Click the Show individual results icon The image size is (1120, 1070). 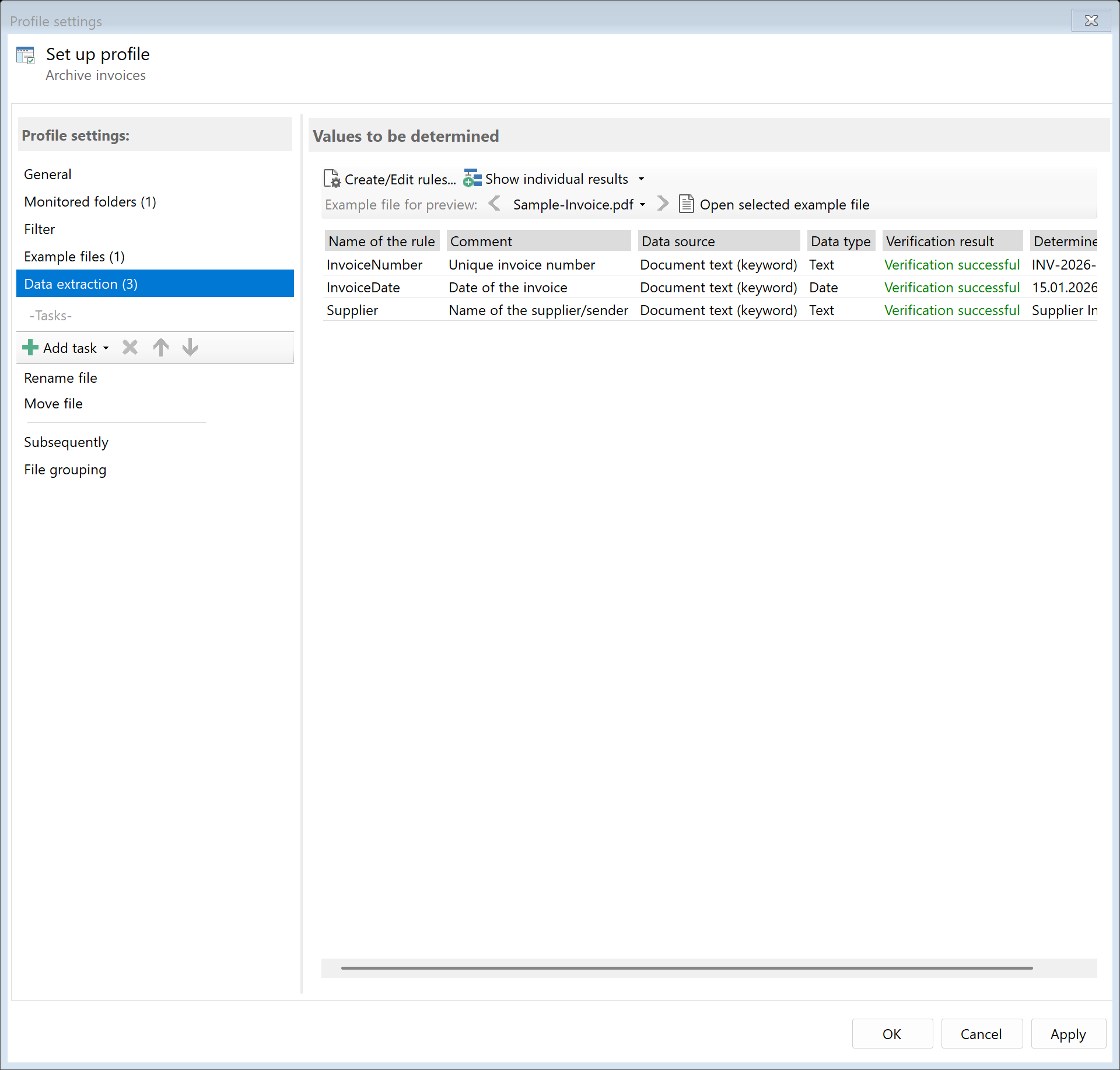[x=471, y=179]
